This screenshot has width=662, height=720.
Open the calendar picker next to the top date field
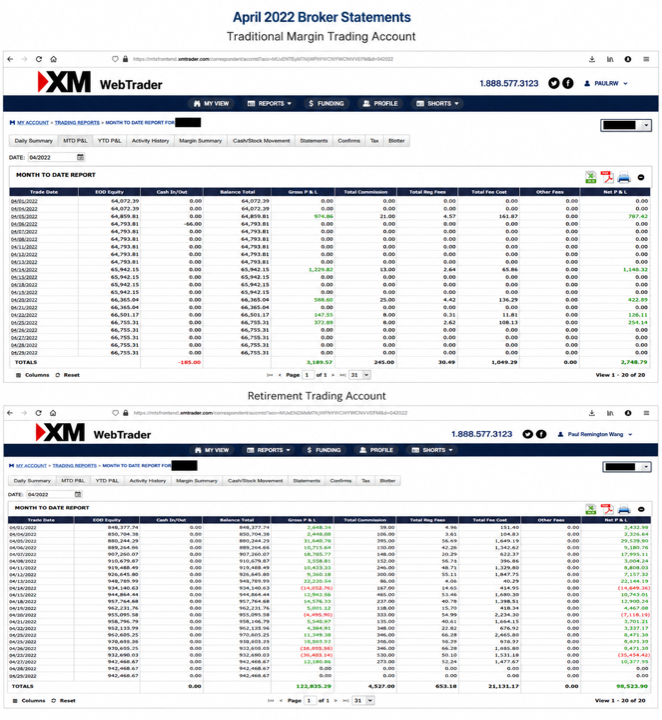pos(80,157)
